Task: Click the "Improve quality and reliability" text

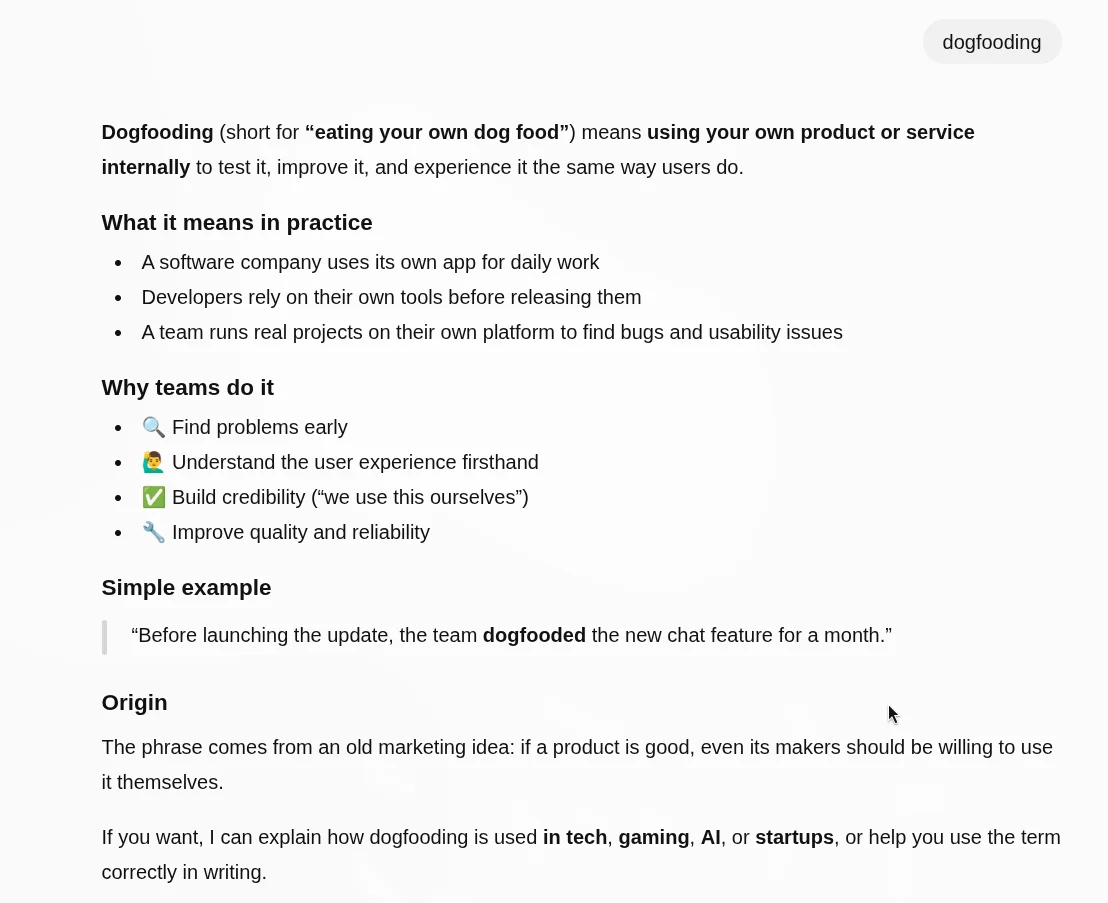Action: pos(301,532)
